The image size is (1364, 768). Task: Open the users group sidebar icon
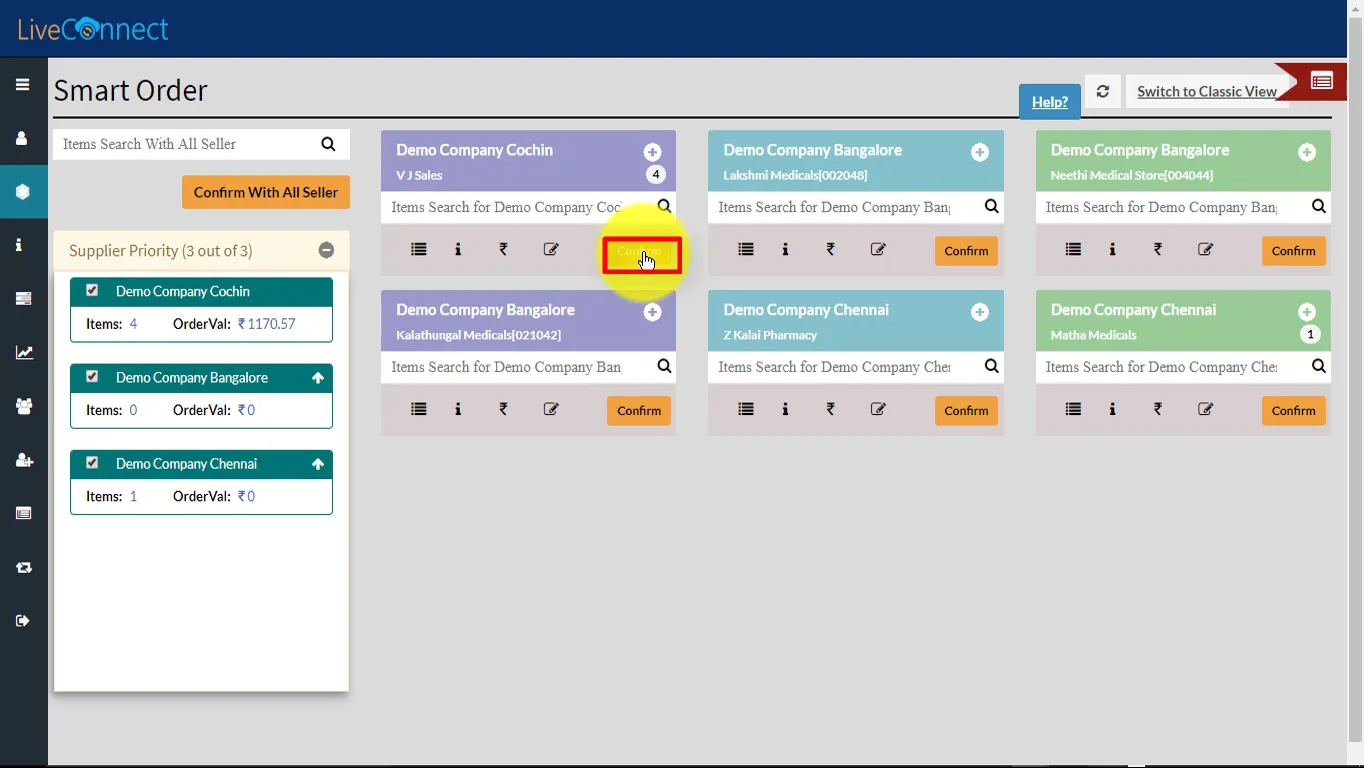[x=23, y=406]
